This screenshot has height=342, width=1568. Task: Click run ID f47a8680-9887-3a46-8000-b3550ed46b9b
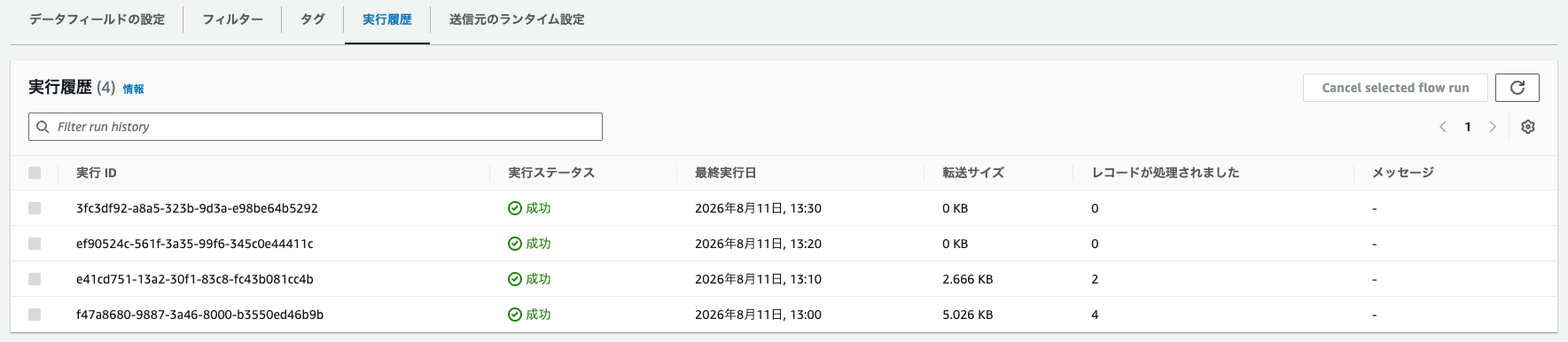click(199, 315)
